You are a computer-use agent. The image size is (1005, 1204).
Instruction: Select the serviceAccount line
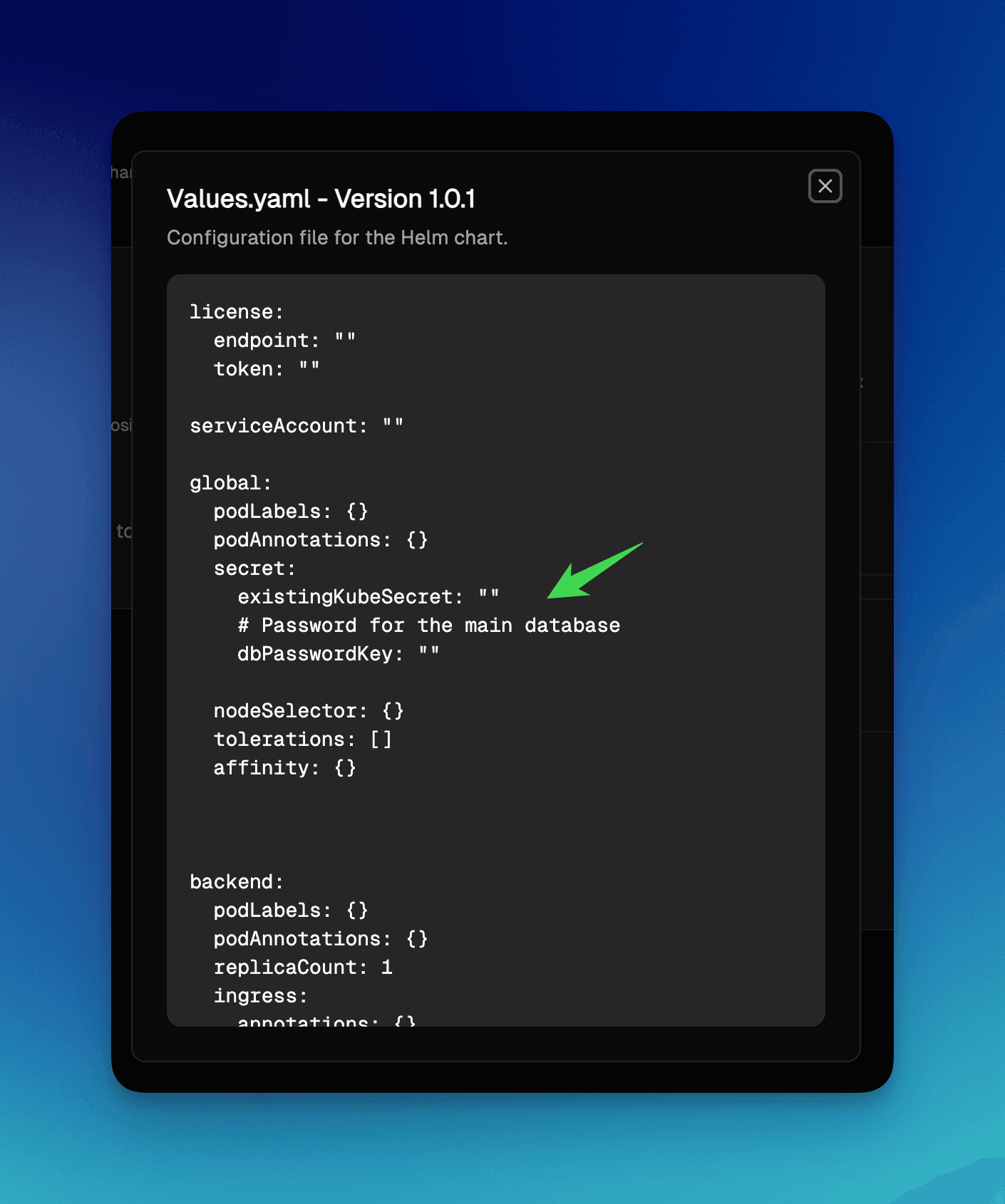(x=297, y=426)
